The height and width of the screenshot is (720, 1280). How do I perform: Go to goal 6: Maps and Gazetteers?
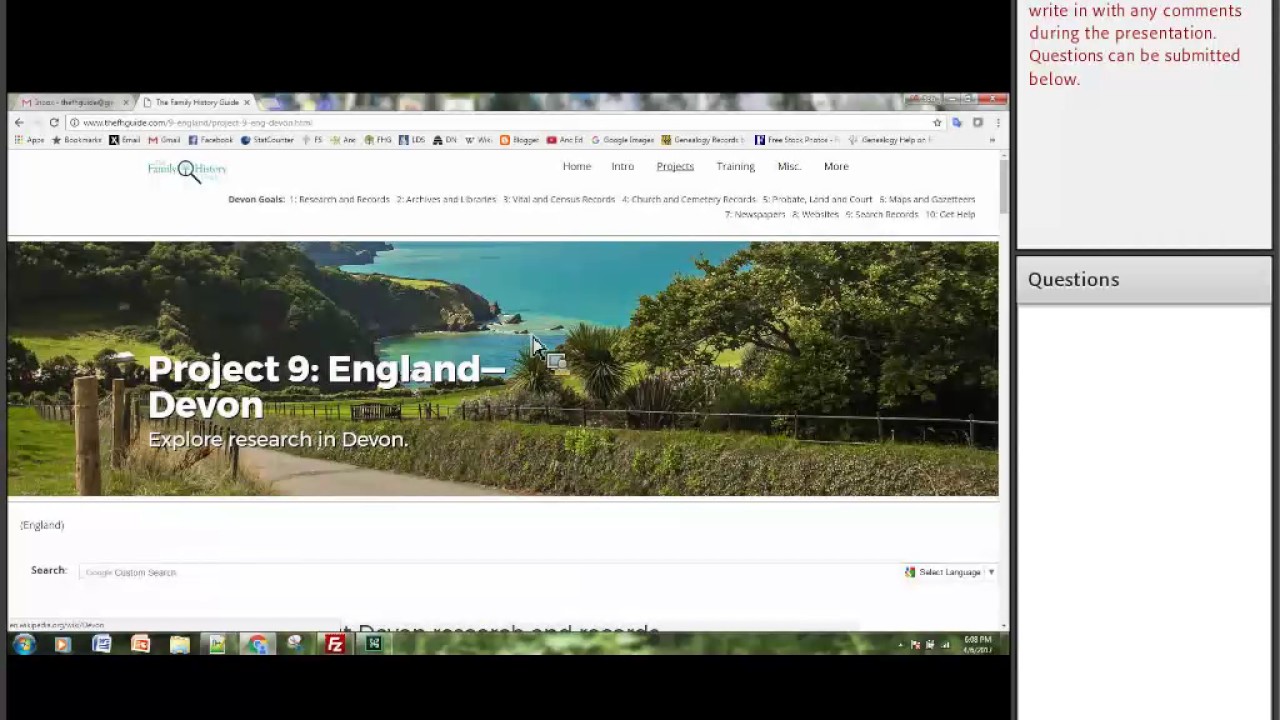[927, 199]
